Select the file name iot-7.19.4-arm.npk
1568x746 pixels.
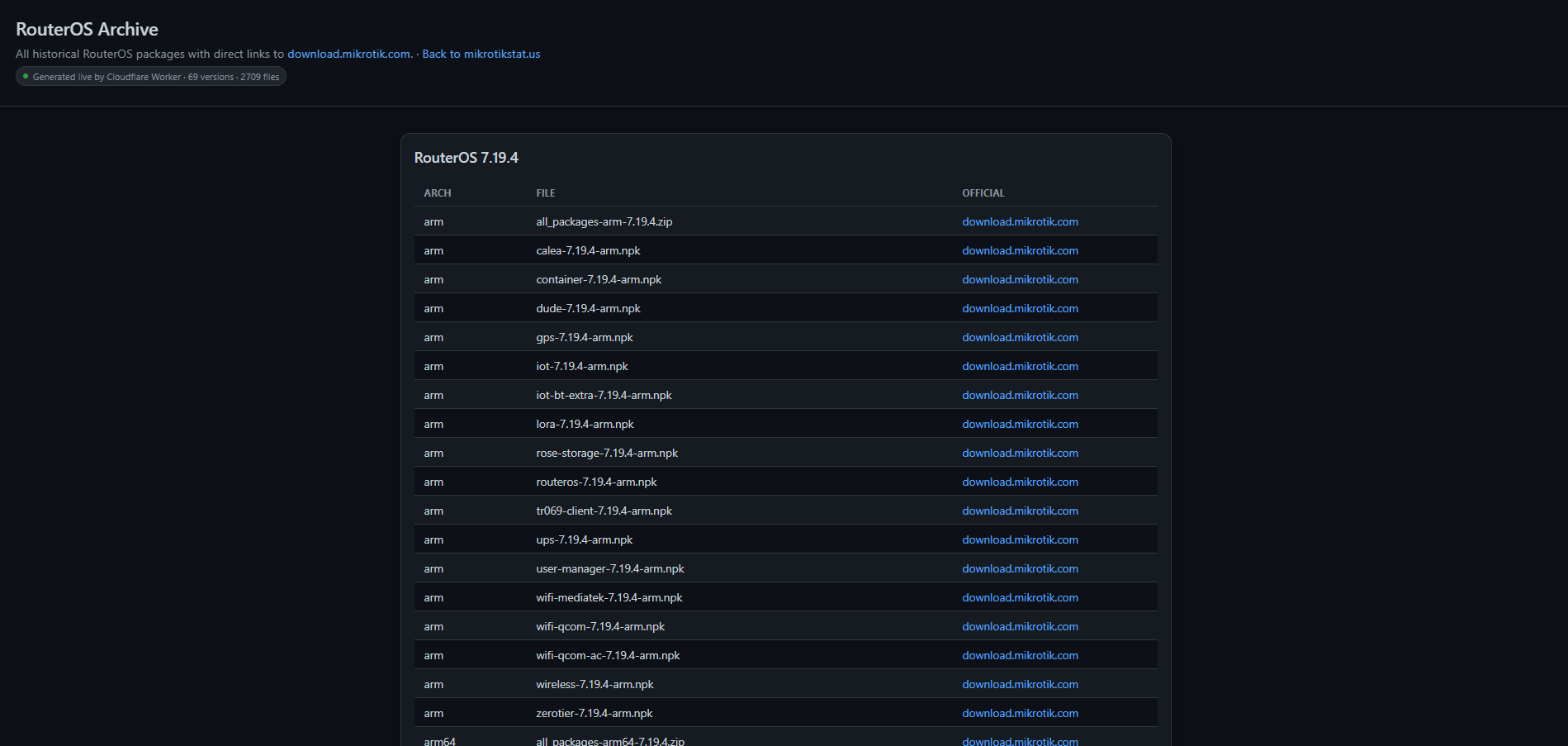pyautogui.click(x=582, y=366)
